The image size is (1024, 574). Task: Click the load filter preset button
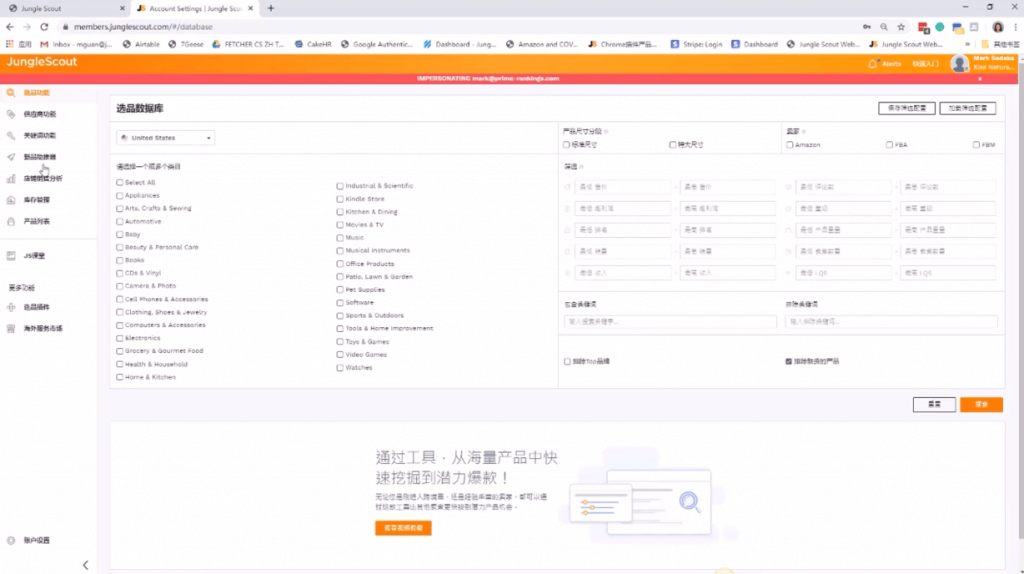968,108
